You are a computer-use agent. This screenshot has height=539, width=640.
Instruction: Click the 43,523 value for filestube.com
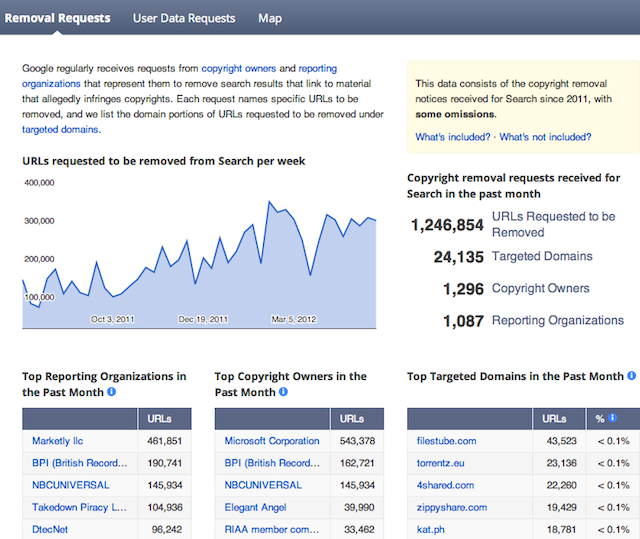[x=562, y=441]
